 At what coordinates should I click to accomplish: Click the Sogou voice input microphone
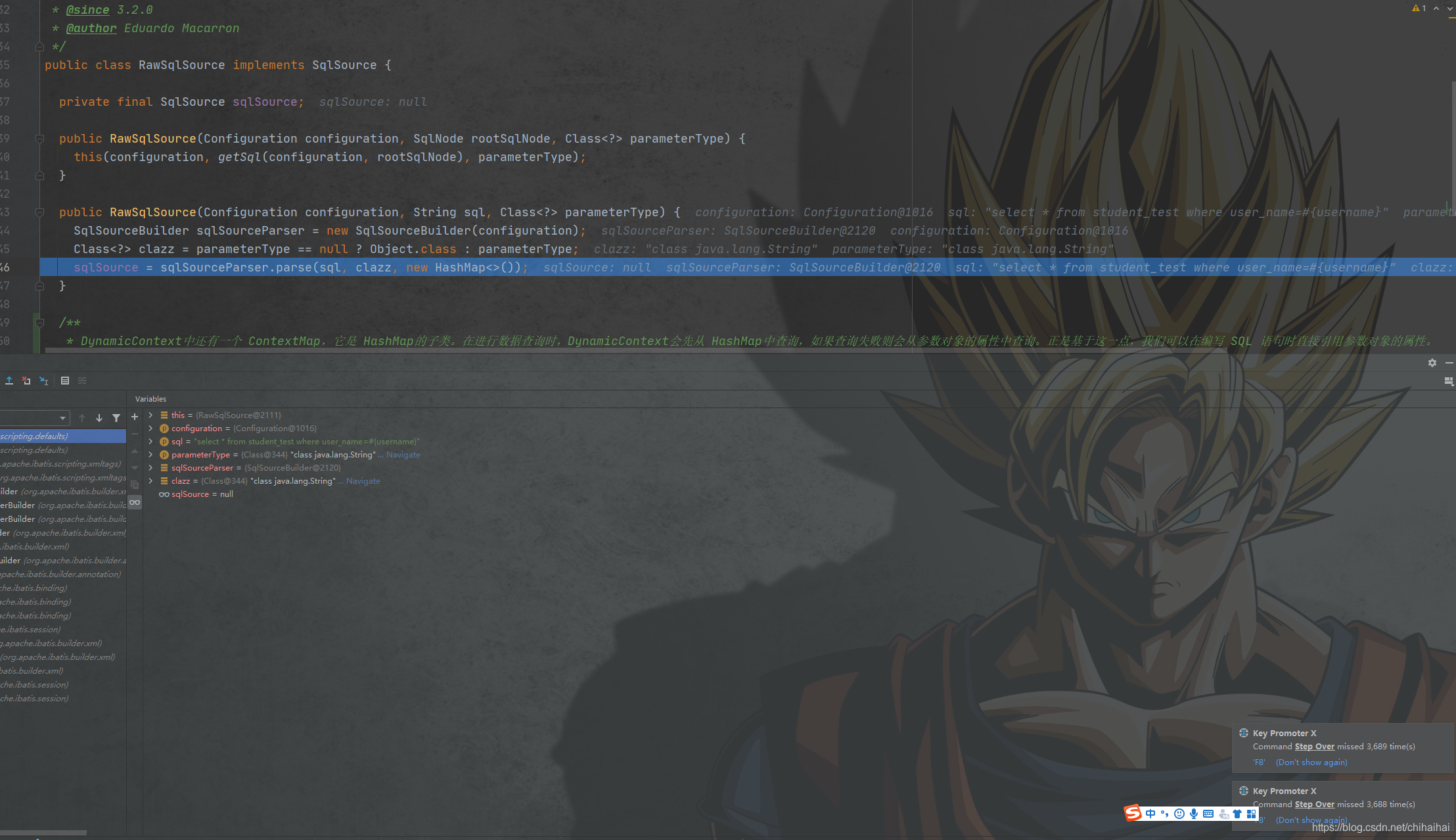1194,814
